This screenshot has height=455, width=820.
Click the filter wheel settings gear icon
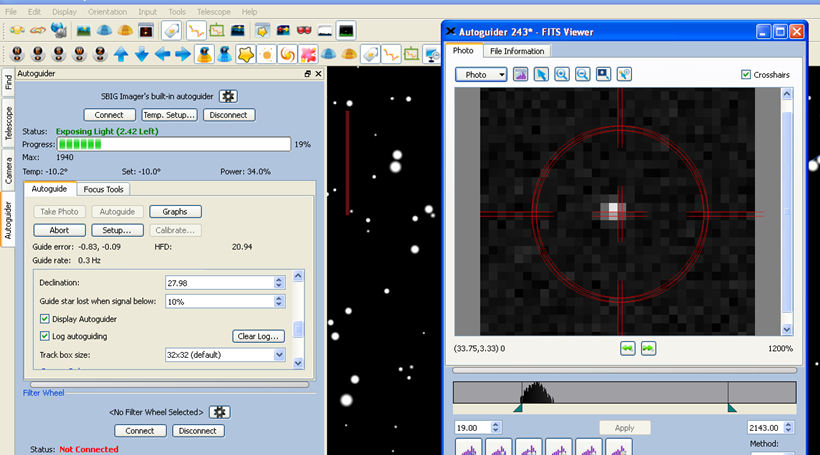220,412
